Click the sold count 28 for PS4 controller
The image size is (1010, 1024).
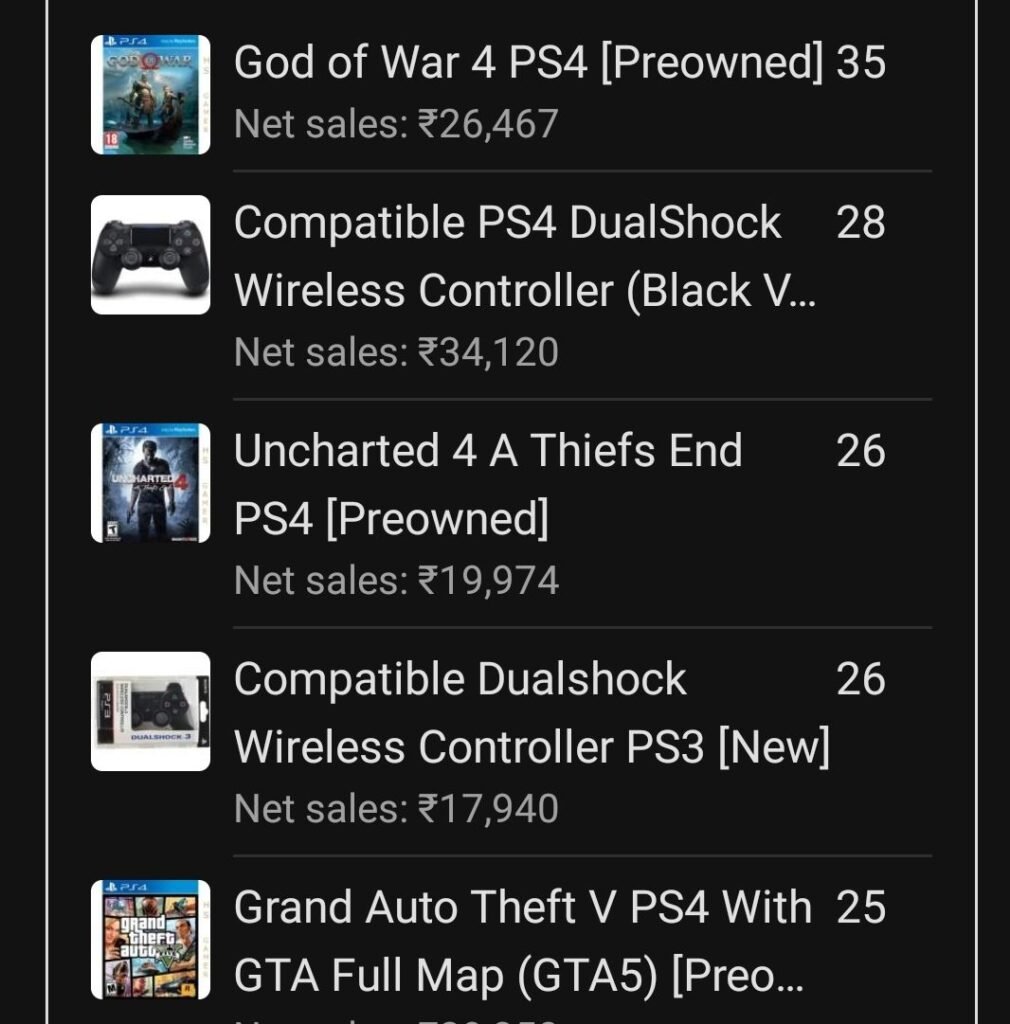coord(861,223)
